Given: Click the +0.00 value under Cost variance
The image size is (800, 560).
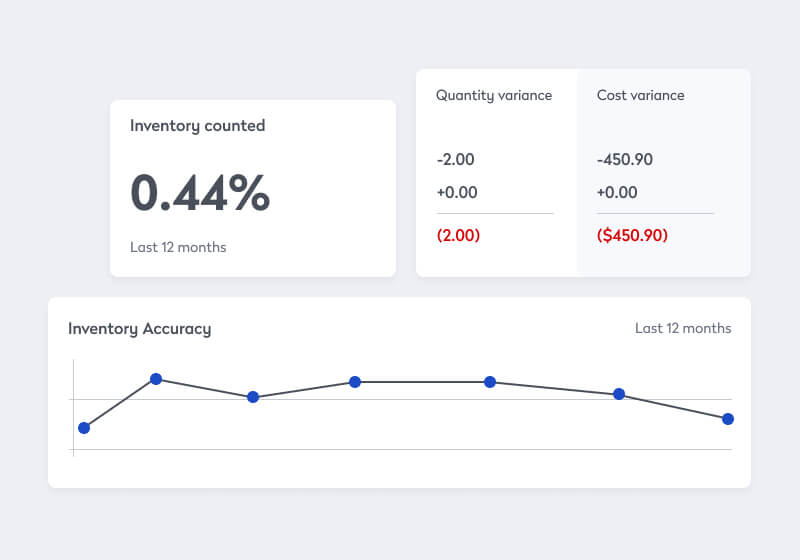Looking at the screenshot, I should click(x=617, y=193).
